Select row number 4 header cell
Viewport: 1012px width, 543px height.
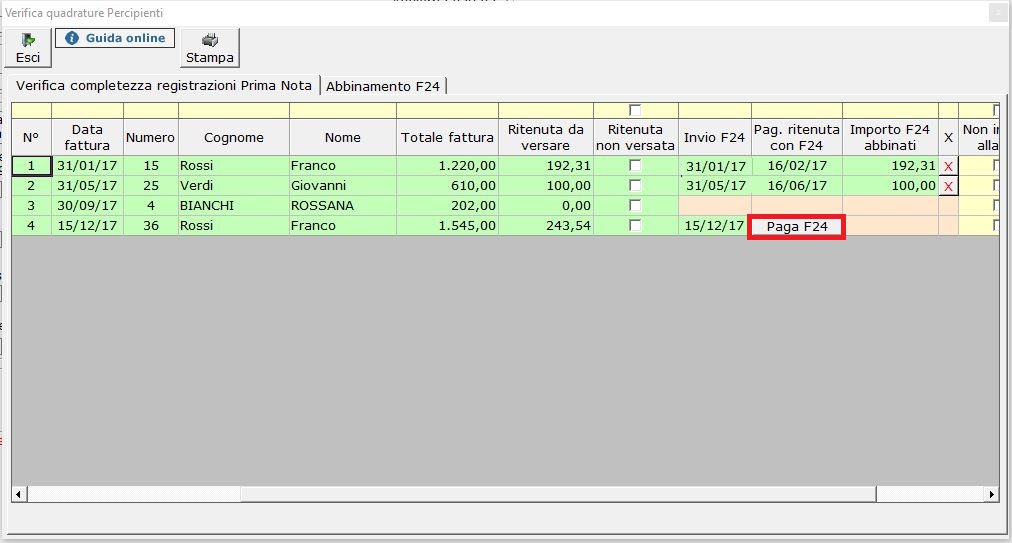[31, 226]
